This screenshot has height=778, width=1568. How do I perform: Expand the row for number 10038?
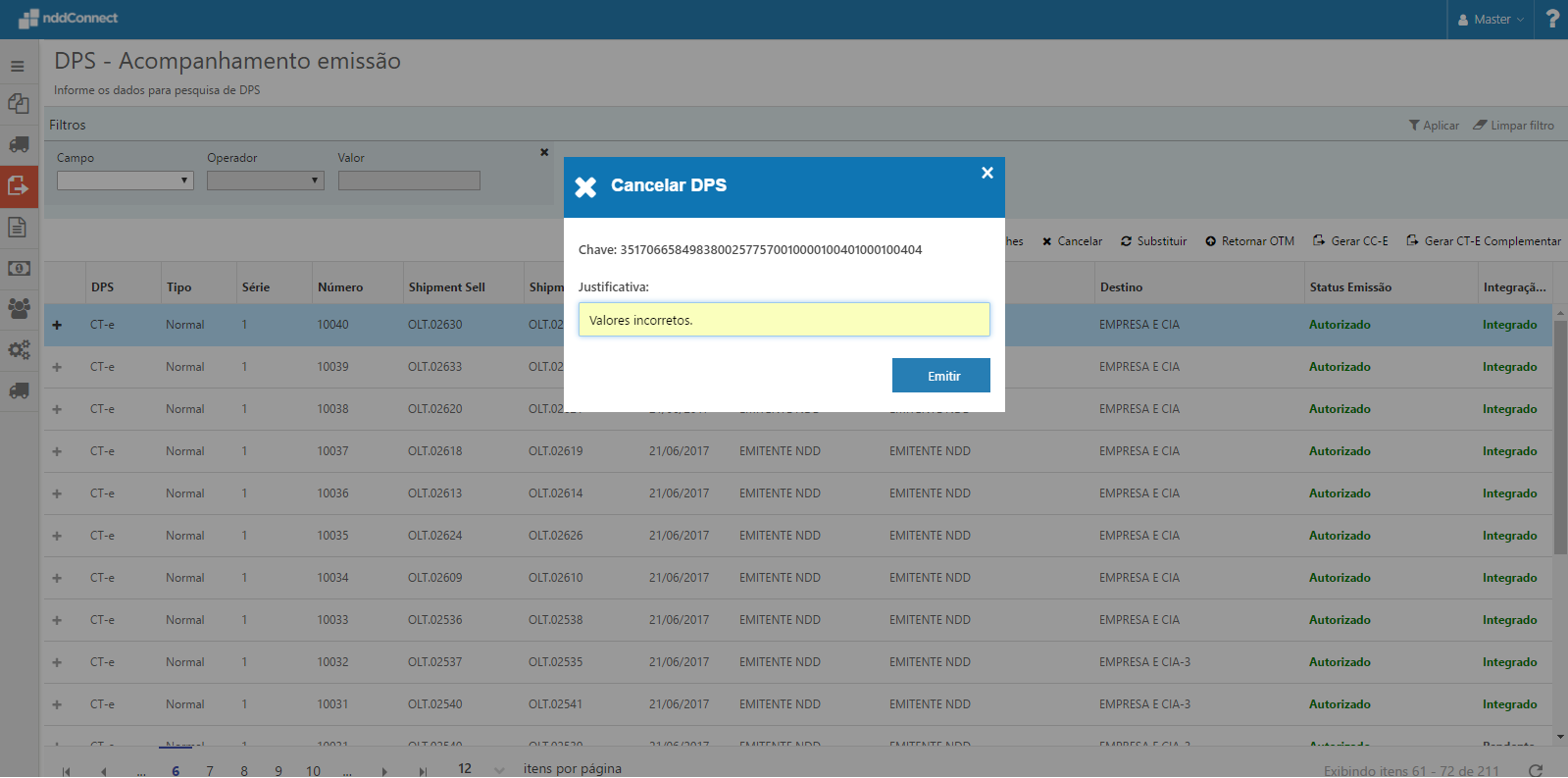click(x=57, y=409)
